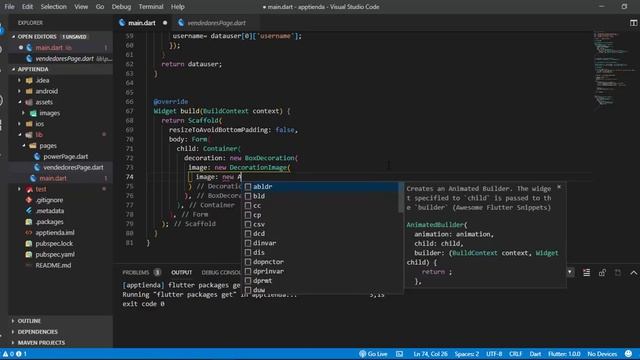The width and height of the screenshot is (640, 360).
Task: Click the clear output icon
Action: click(x=586, y=273)
